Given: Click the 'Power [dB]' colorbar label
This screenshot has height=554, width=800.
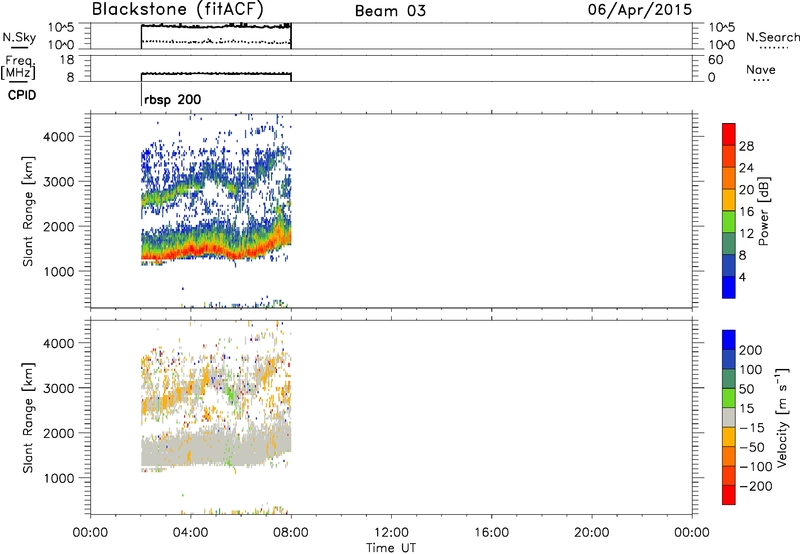Looking at the screenshot, I should pos(763,211).
